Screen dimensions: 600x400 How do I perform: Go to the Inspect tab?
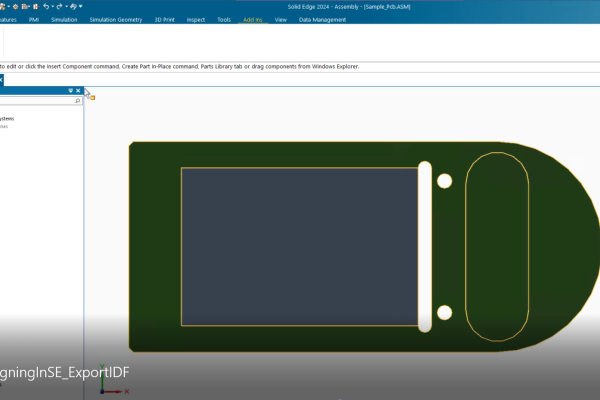click(x=197, y=19)
